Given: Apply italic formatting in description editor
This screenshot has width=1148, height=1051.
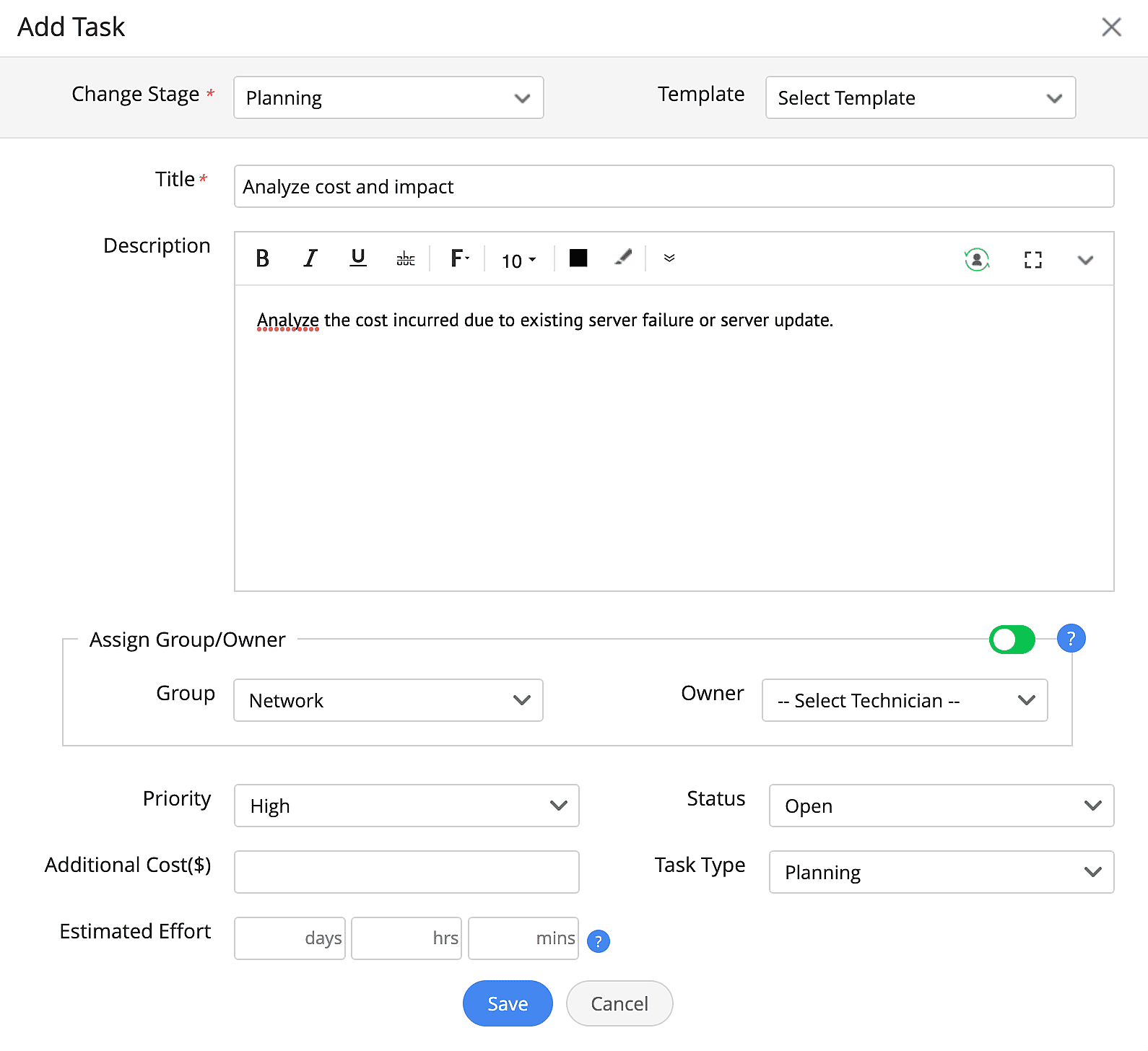Looking at the screenshot, I should coord(310,258).
